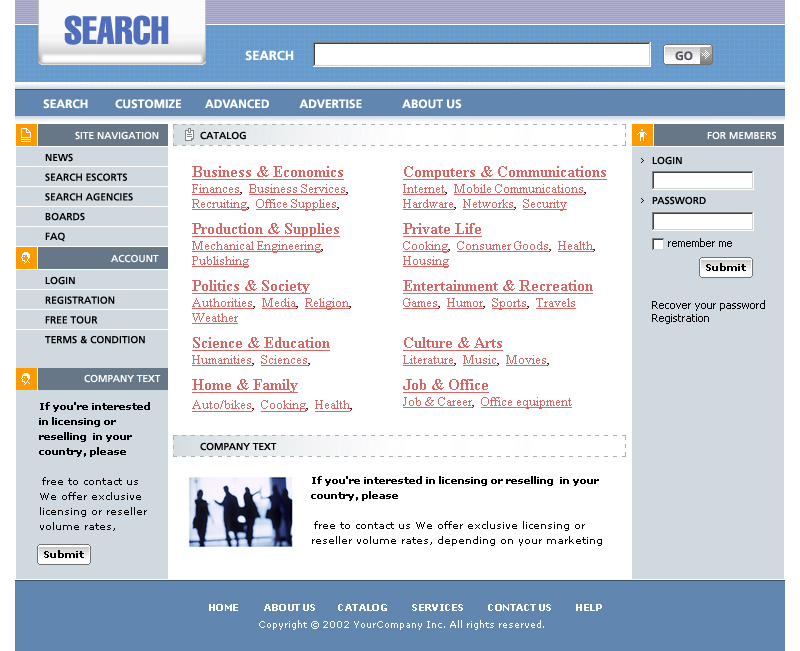Click the orange icon beside the Company Text sidebar header
The image size is (800, 651).
pyautogui.click(x=26, y=379)
